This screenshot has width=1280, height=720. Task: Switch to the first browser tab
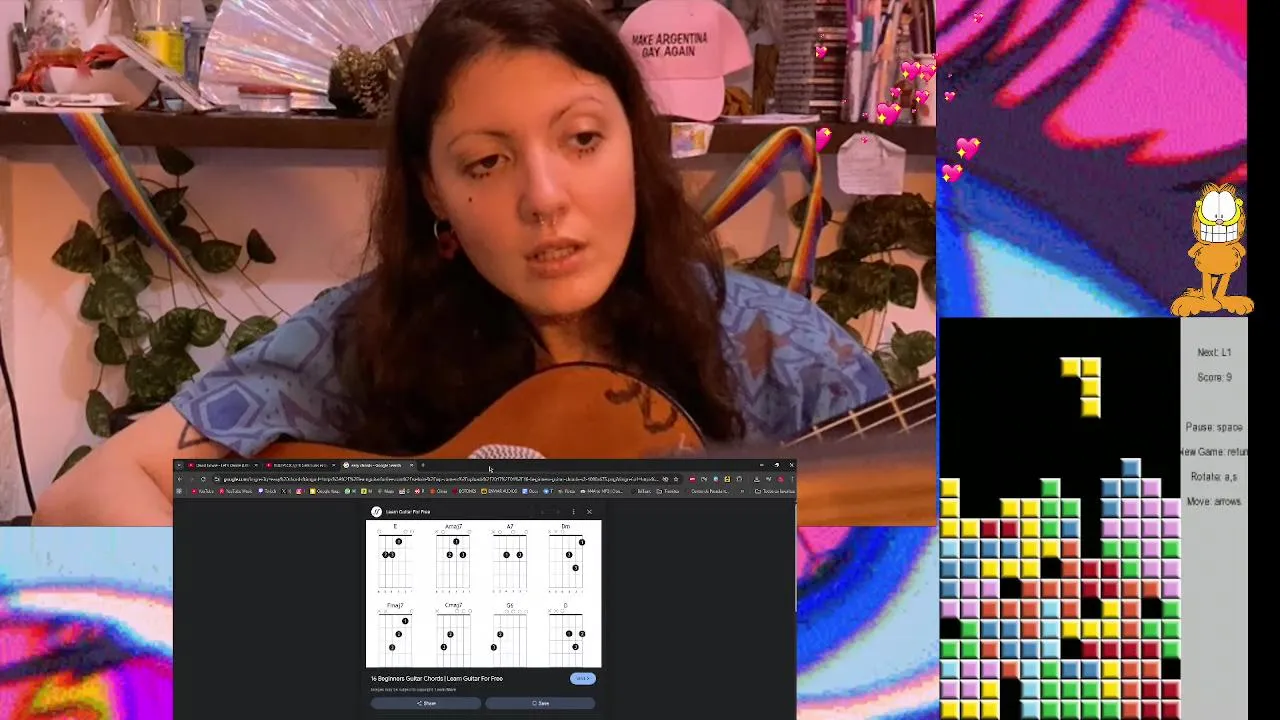pyautogui.click(x=221, y=465)
